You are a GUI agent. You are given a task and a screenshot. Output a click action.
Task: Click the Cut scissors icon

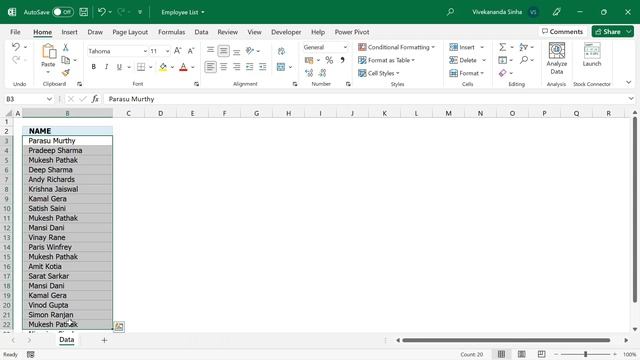coord(65,47)
